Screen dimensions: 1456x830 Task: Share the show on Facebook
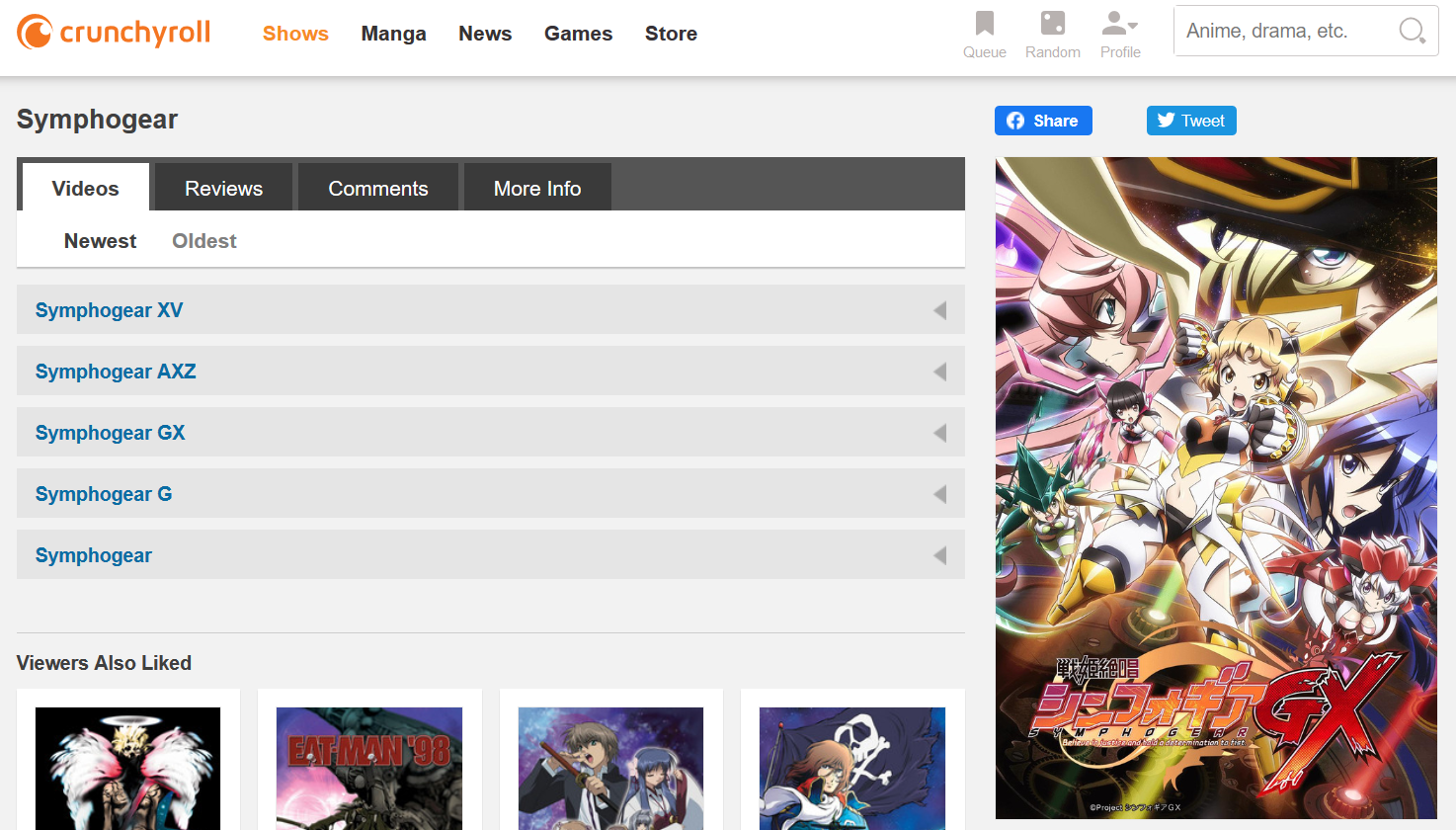click(1043, 121)
